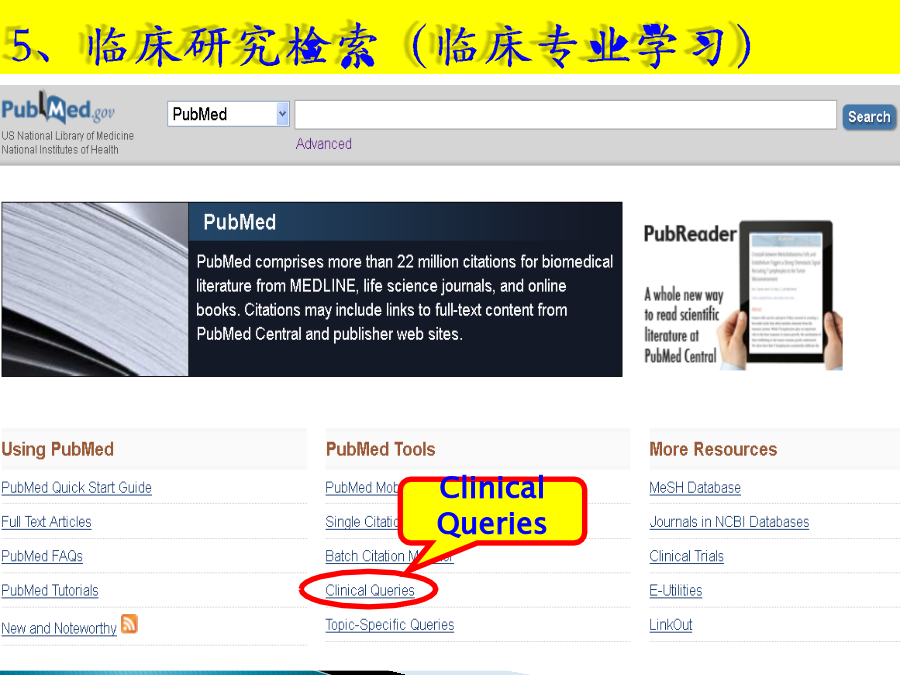This screenshot has height=675, width=900.
Task: Click the 'National Institutes of Health' text
Action: pyautogui.click(x=60, y=149)
